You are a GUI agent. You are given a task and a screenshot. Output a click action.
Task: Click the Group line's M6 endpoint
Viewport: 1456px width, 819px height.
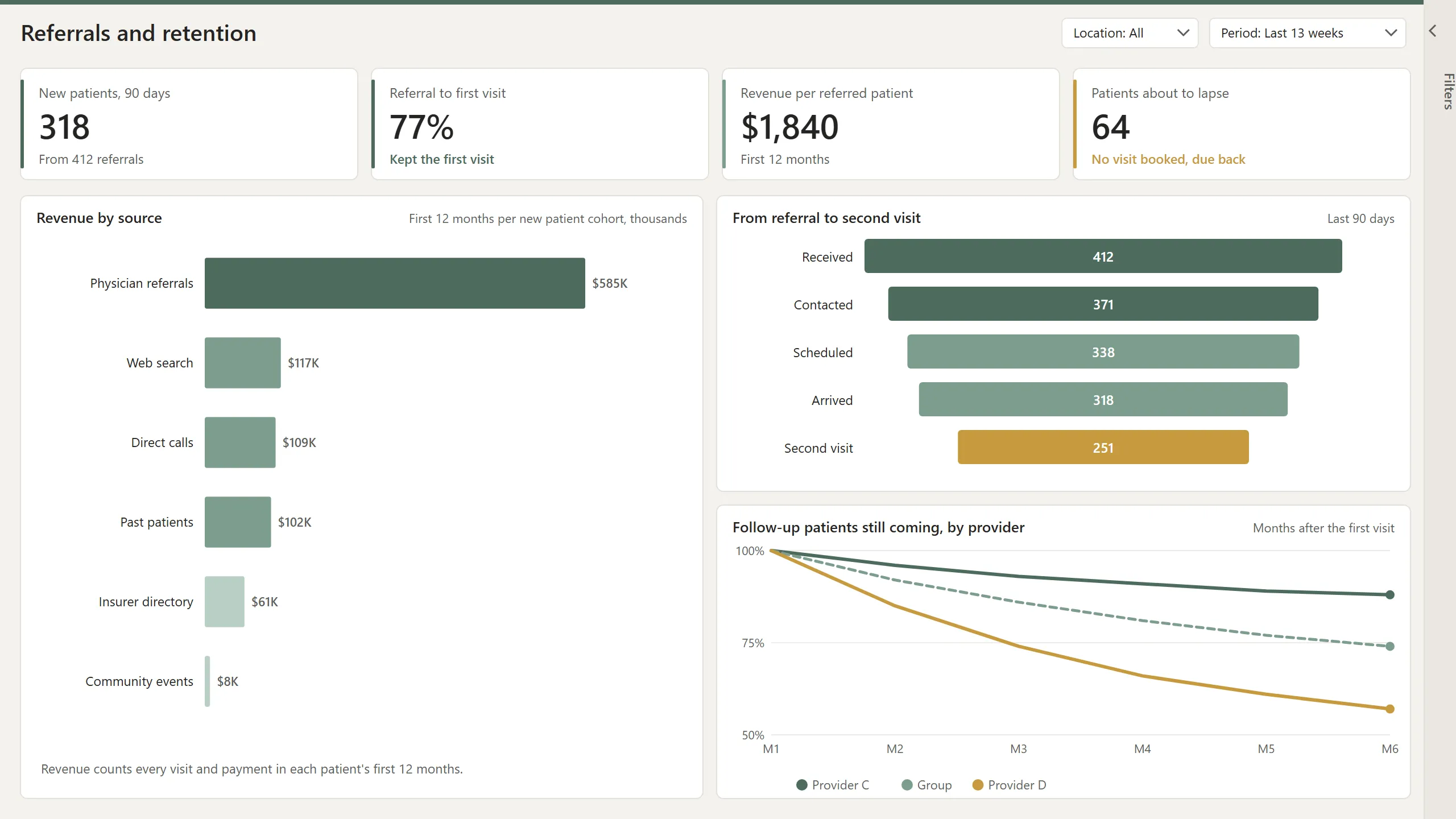click(x=1390, y=646)
